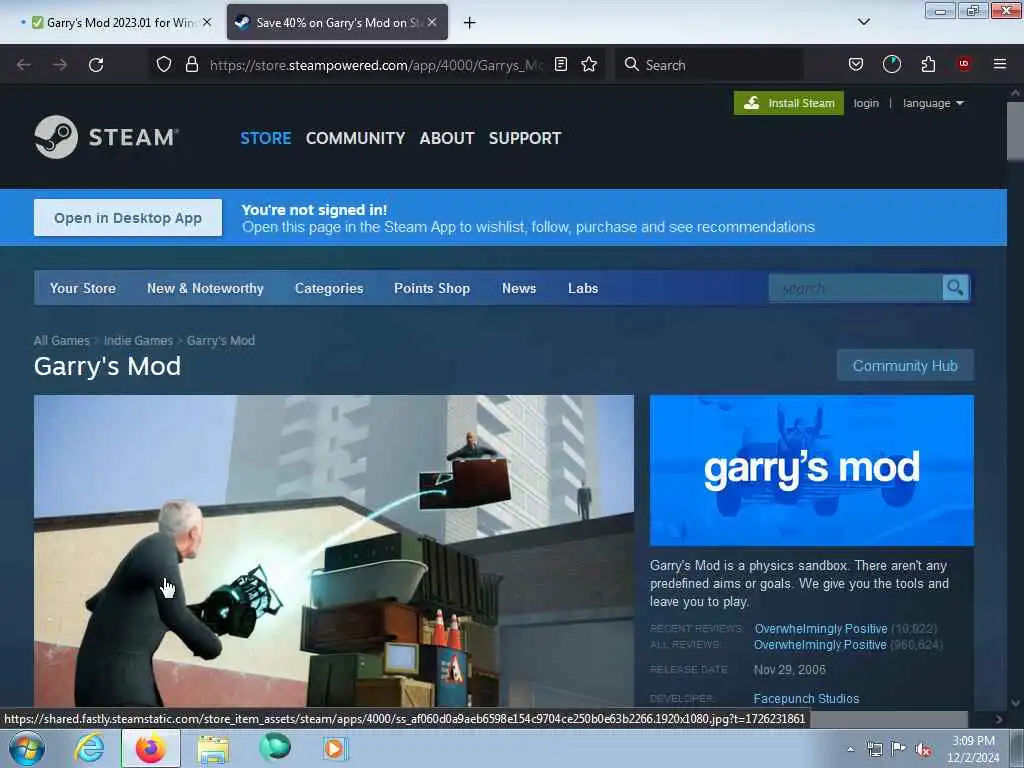Screen dimensions: 1024x768
Task: Open Firefox hamburger menu
Action: coord(1000,64)
